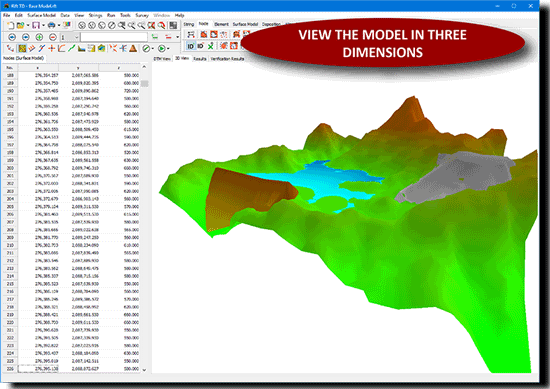The width and height of the screenshot is (550, 389).
Task: Switch to the Surface Model toolbar tab
Action: pyautogui.click(x=245, y=24)
